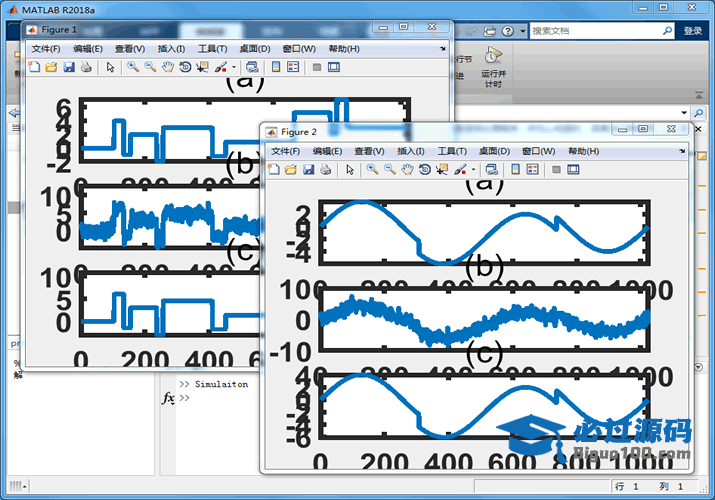Open 文件(F) menu in Figure 1
Image resolution: width=715 pixels, height=500 pixels.
coord(46,49)
